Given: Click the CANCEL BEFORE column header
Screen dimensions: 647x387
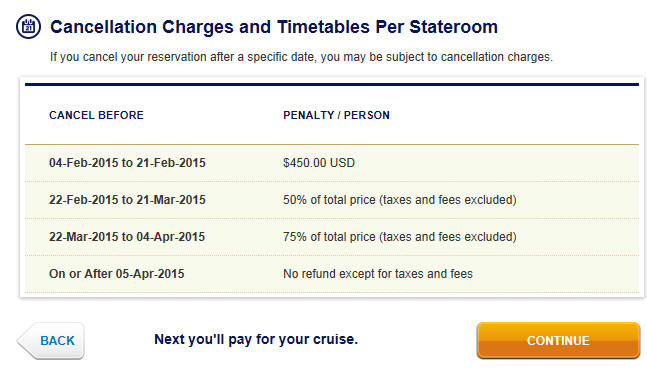Looking at the screenshot, I should tap(96, 115).
